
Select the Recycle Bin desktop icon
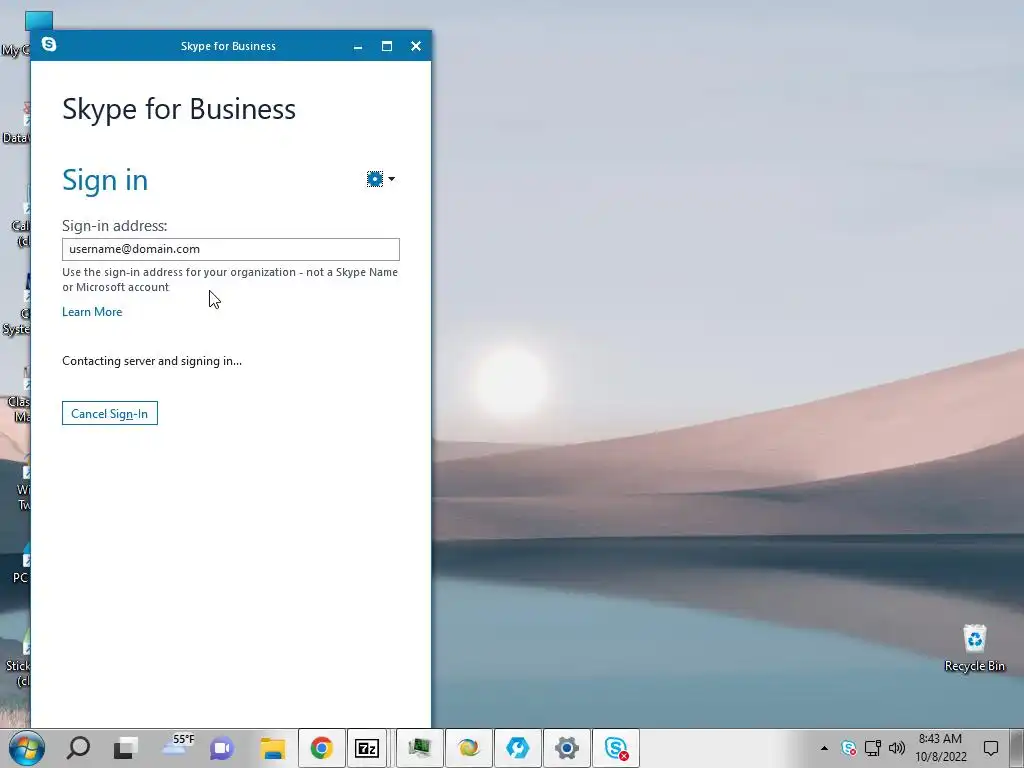[974, 648]
